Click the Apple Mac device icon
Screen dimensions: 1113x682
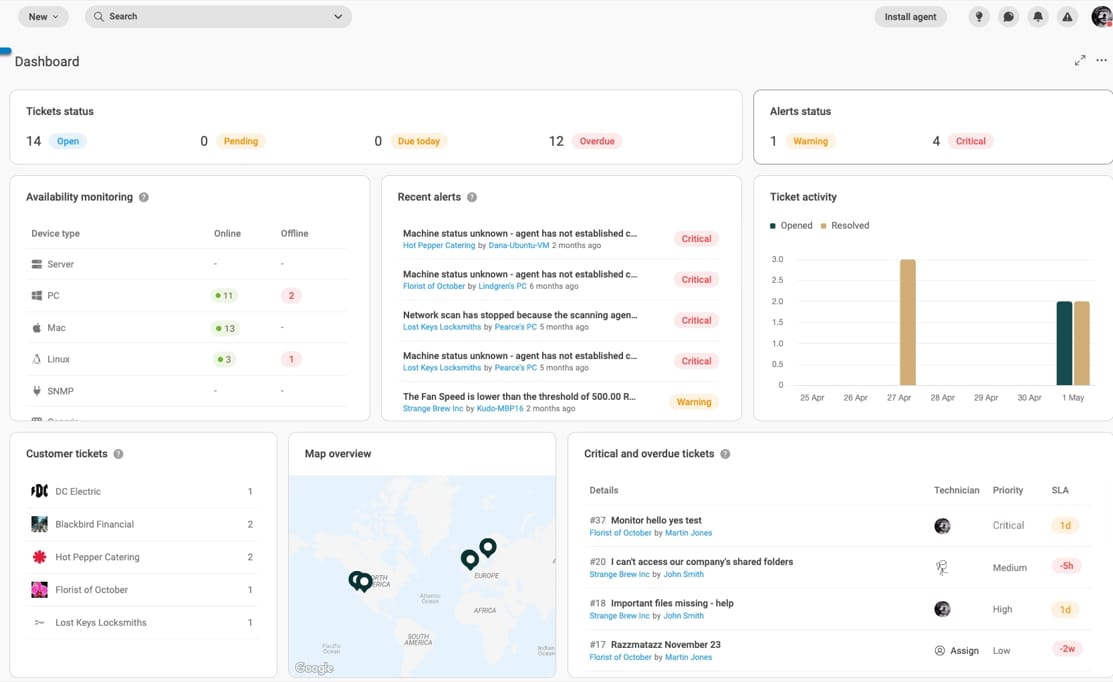point(37,327)
